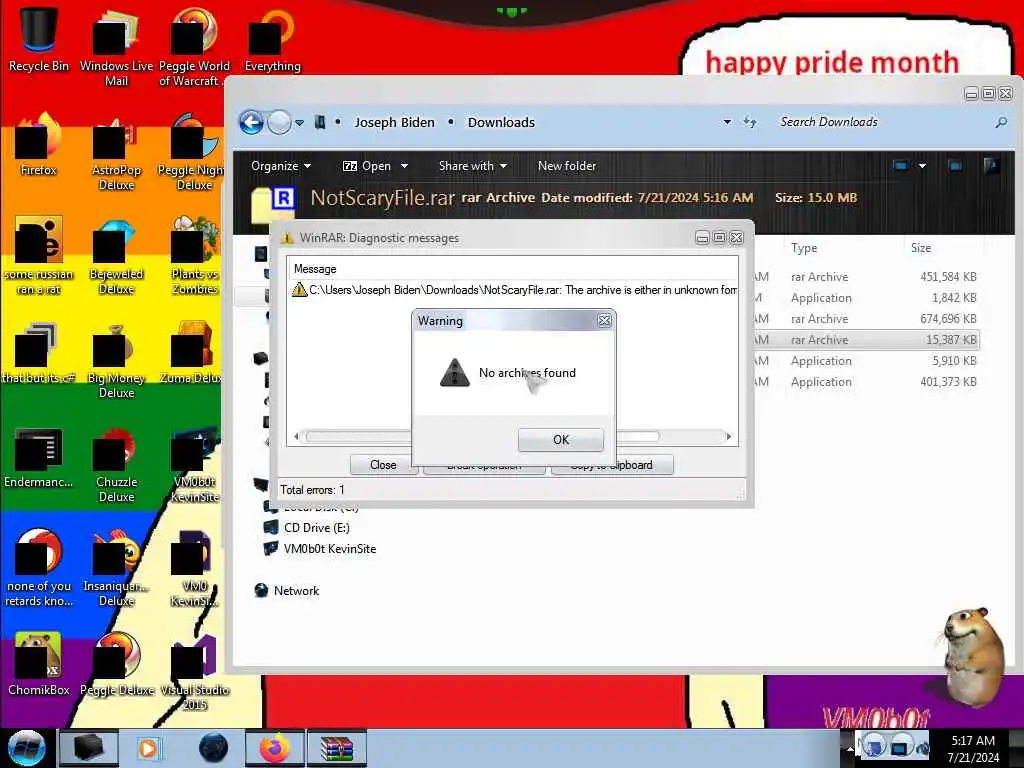Select the 401,373 KB Application row
Viewport: 1024px width, 768px height.
tap(865, 381)
